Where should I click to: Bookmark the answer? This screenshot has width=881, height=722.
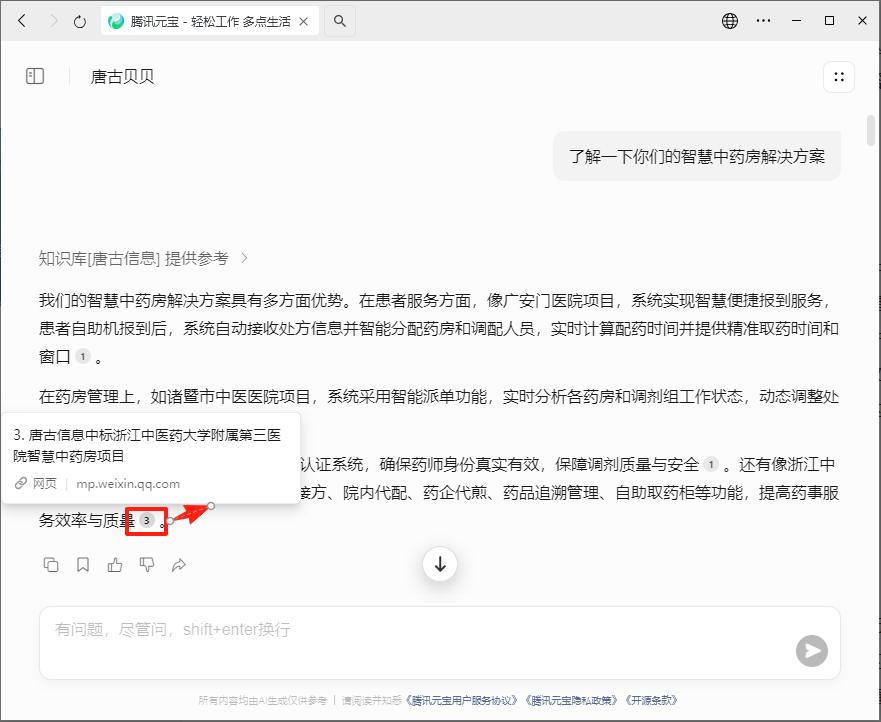[83, 565]
